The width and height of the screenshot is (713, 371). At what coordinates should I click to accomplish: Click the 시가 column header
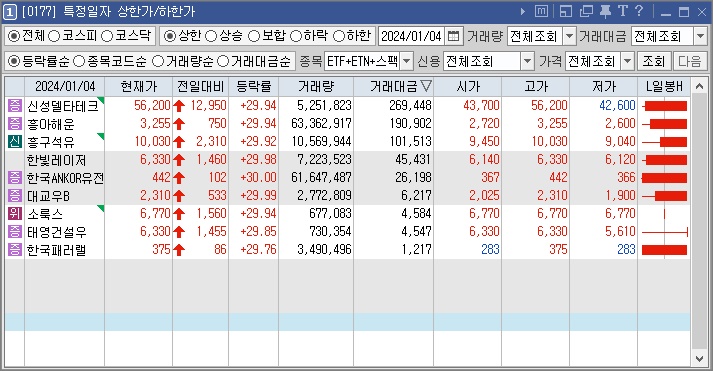[x=468, y=86]
